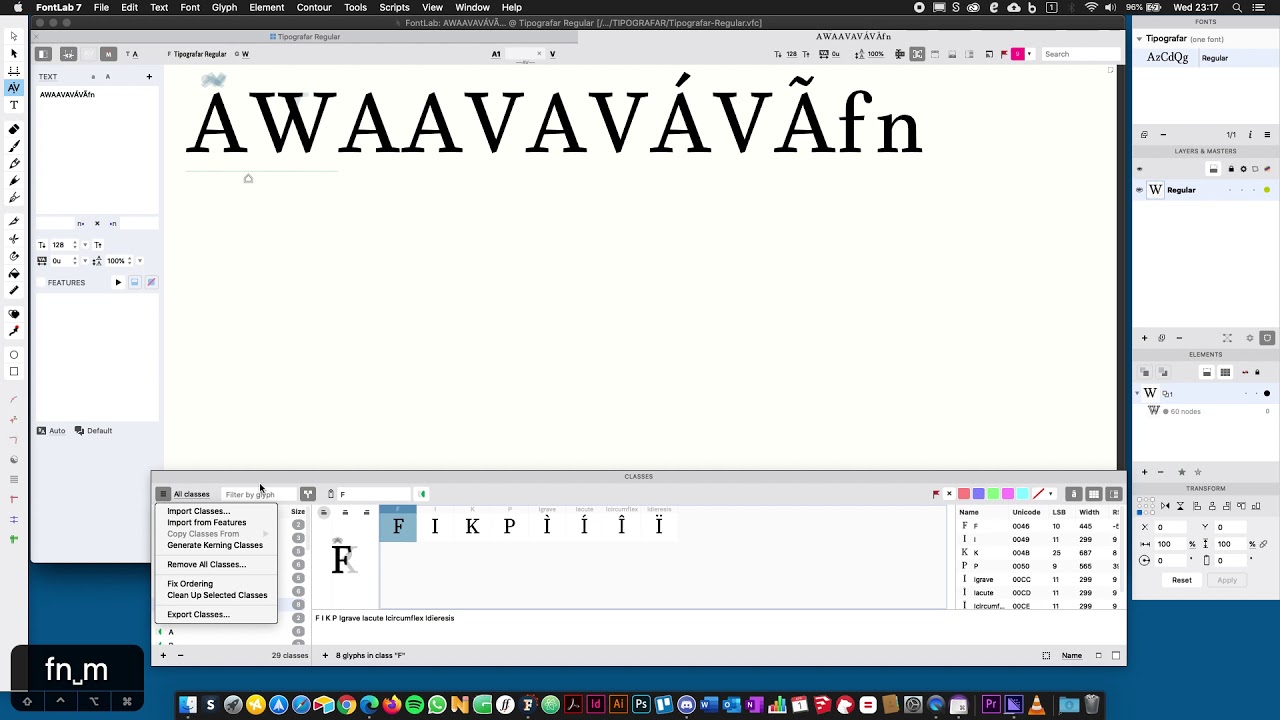Screen dimensions: 1280x720
Task: Select the Fill bucket tool
Action: [14, 272]
